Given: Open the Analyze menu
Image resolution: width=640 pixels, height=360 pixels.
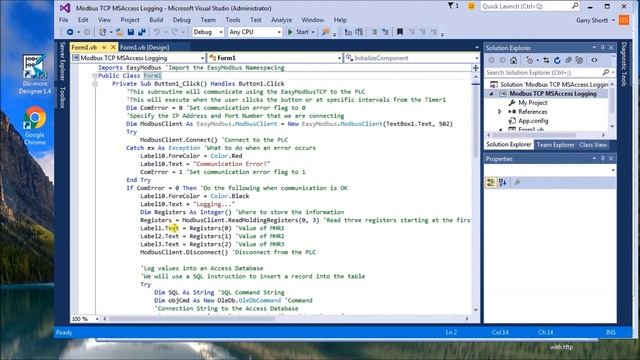Looking at the screenshot, I should [x=282, y=20].
